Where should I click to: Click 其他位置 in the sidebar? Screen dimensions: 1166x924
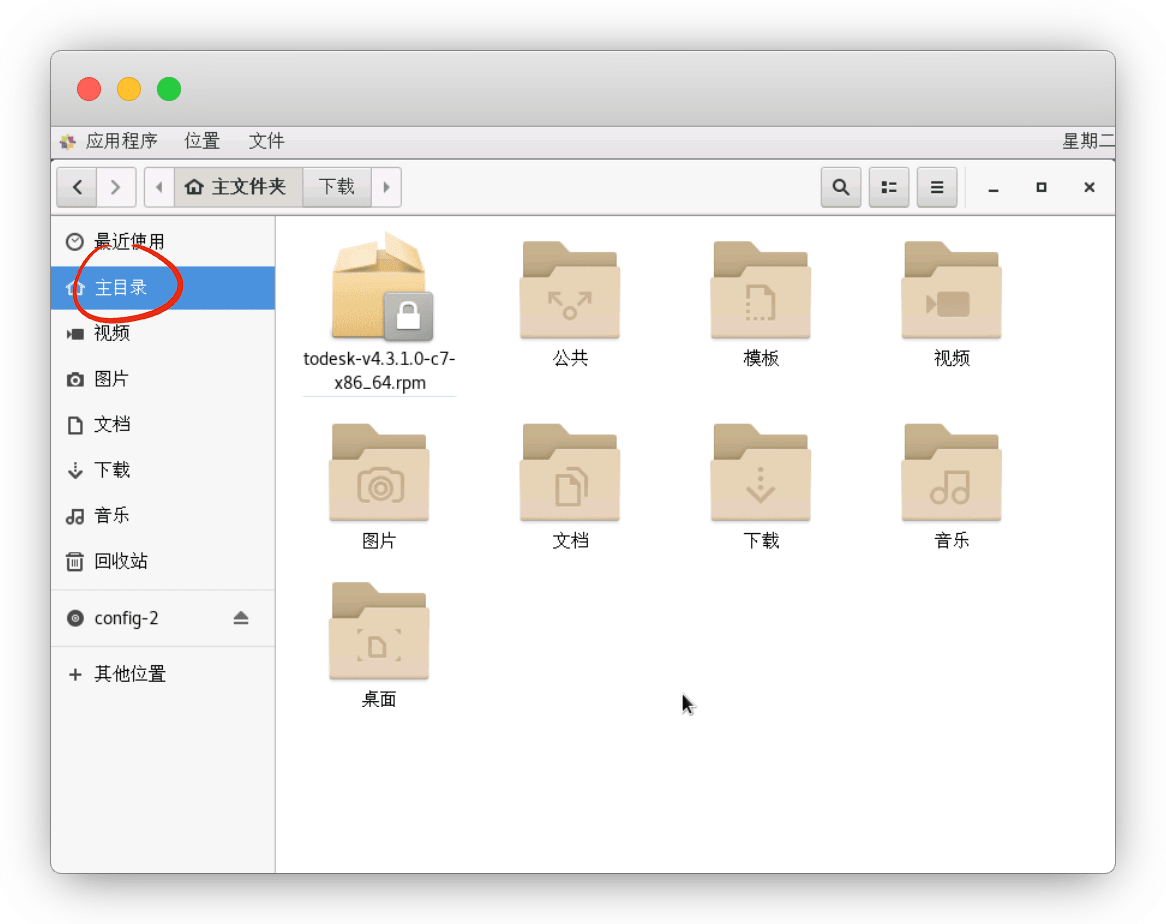point(130,674)
